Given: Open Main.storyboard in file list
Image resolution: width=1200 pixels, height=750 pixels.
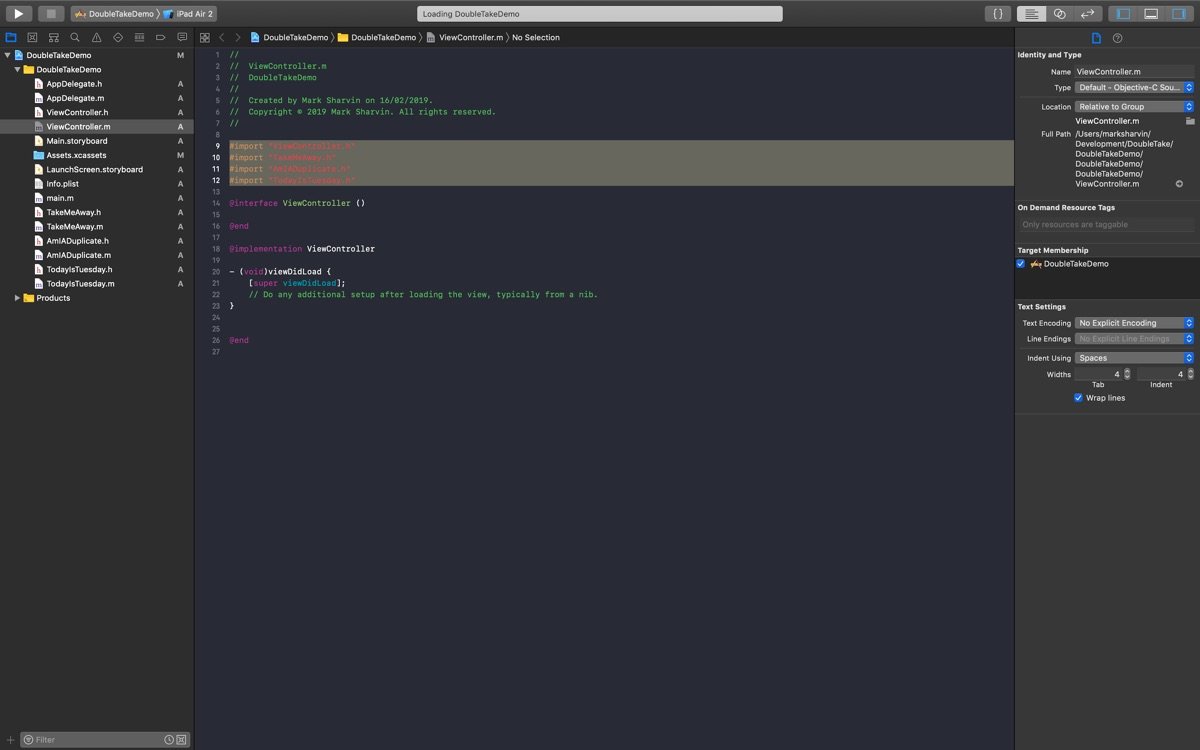Looking at the screenshot, I should [x=76, y=141].
